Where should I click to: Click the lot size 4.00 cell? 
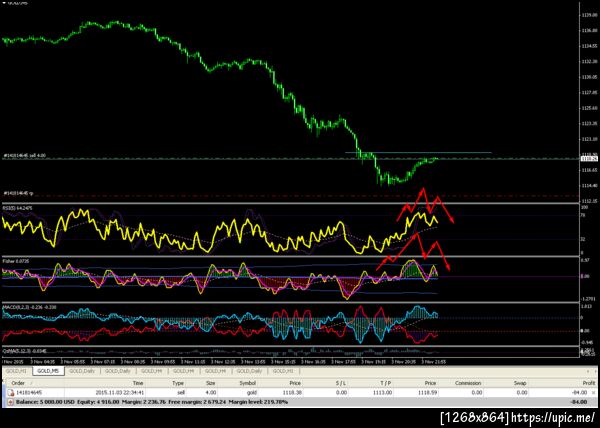(210, 392)
